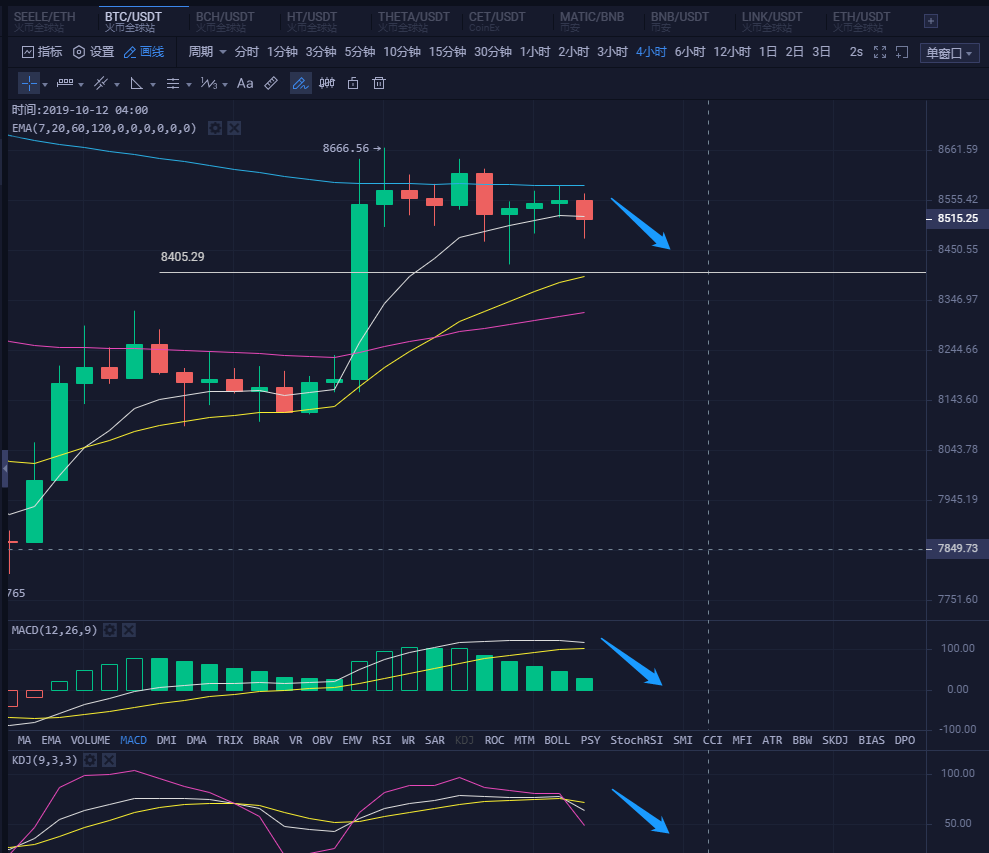989x853 pixels.
Task: Set timeframe to 1小时
Action: 535,52
